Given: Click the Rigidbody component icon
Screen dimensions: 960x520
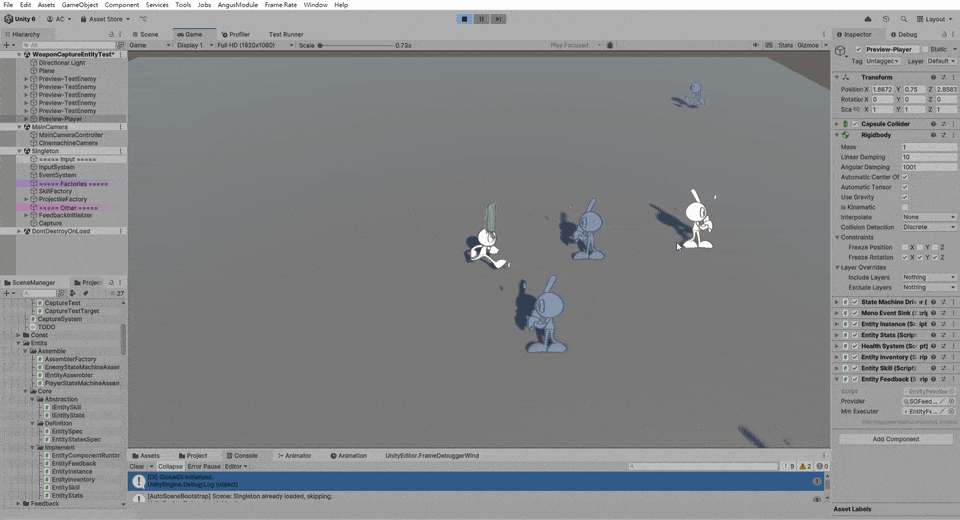Looking at the screenshot, I should click(846, 135).
